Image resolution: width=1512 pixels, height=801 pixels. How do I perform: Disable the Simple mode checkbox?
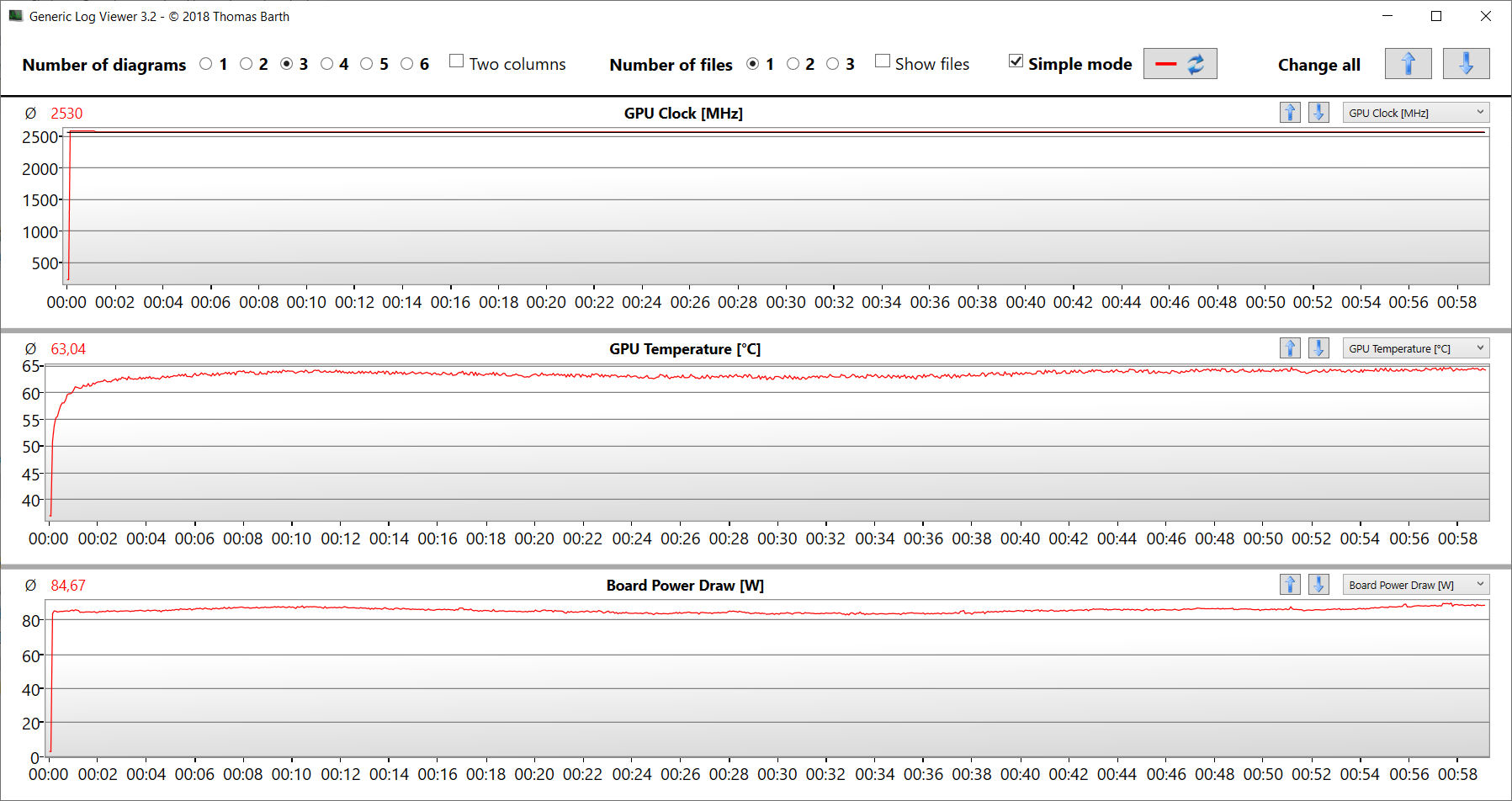tap(1016, 61)
